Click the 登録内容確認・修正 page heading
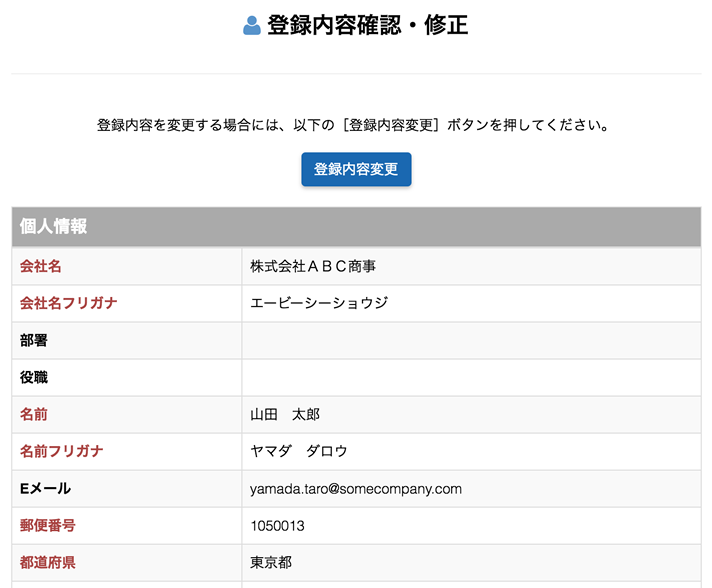This screenshot has width=712, height=588. [367, 26]
